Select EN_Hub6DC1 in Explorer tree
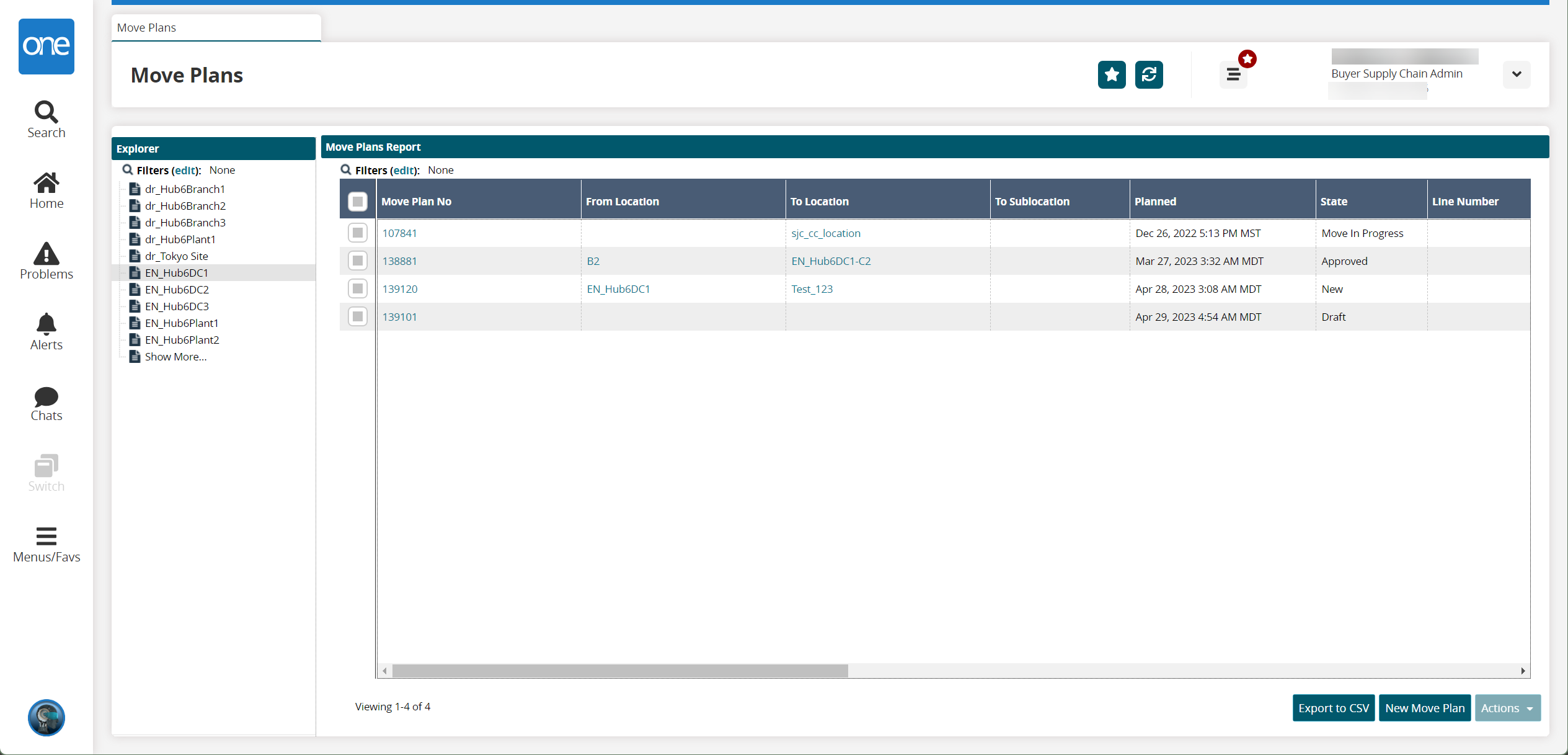Viewport: 1568px width, 755px height. point(176,272)
